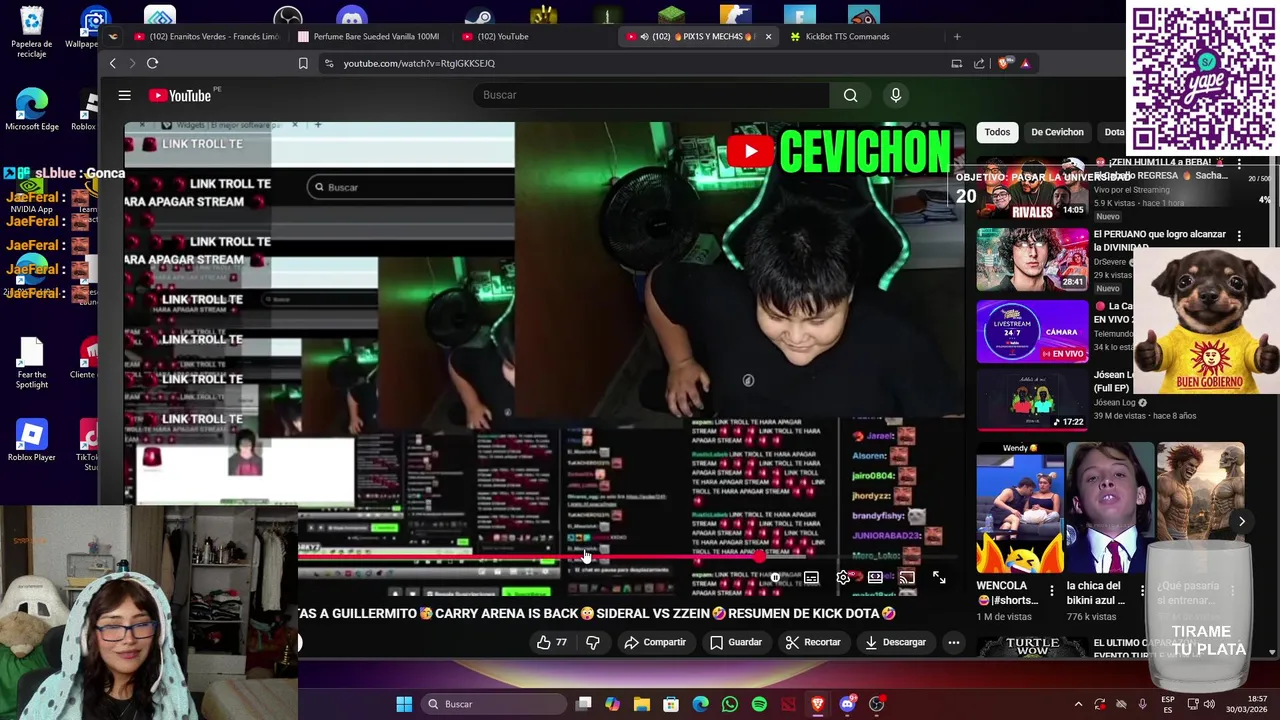Open the Rivales 14:05 video thumbnail
This screenshot has height=720, width=1280.
tap(1032, 189)
